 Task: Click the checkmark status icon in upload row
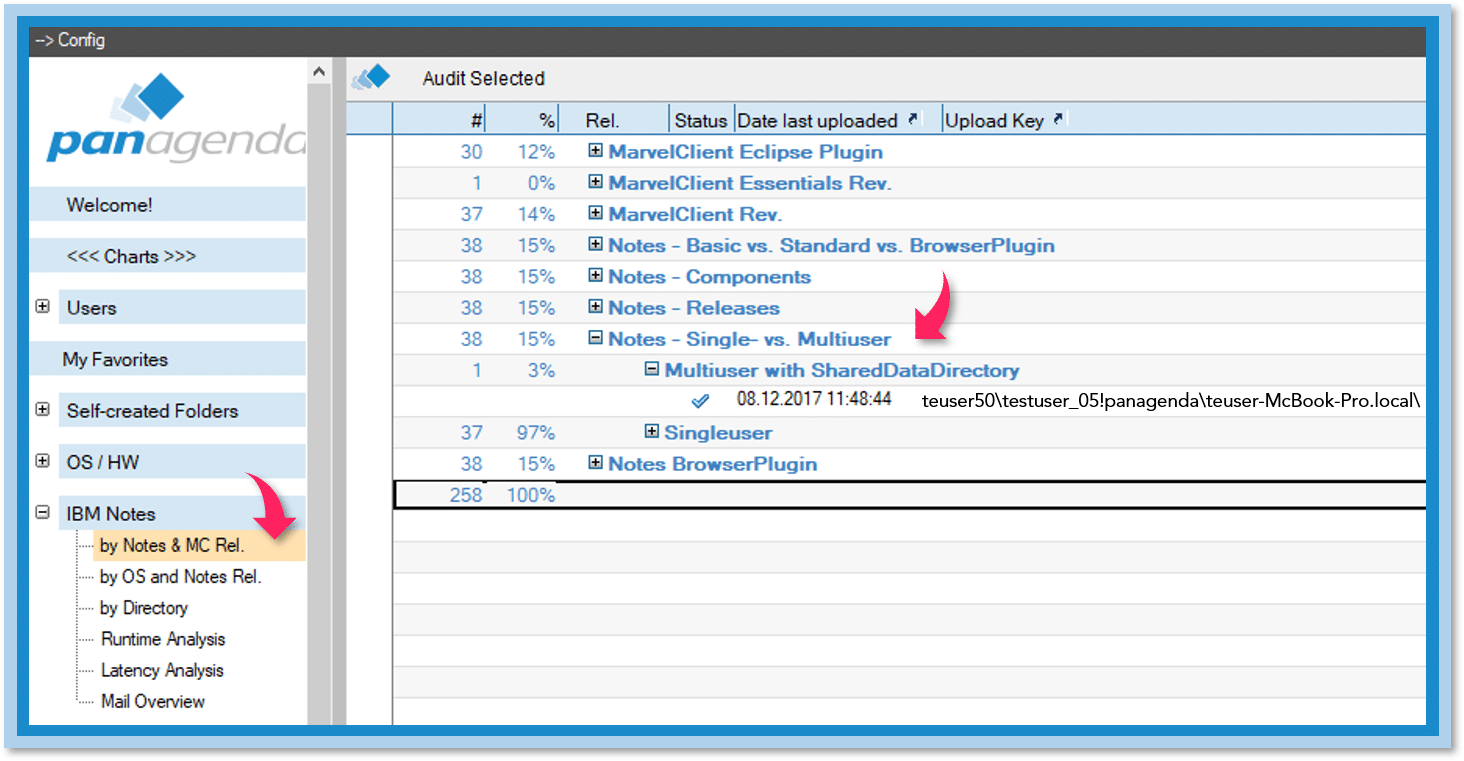(x=700, y=401)
